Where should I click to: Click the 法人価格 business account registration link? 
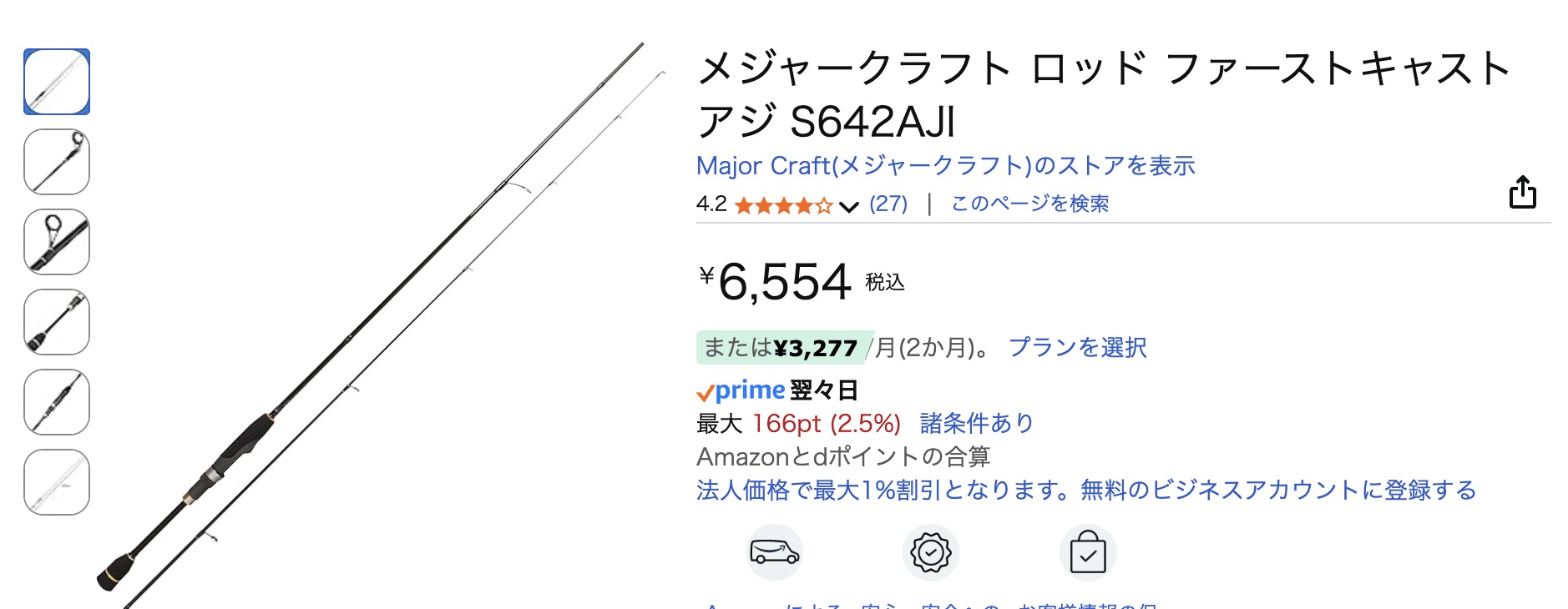(1085, 490)
